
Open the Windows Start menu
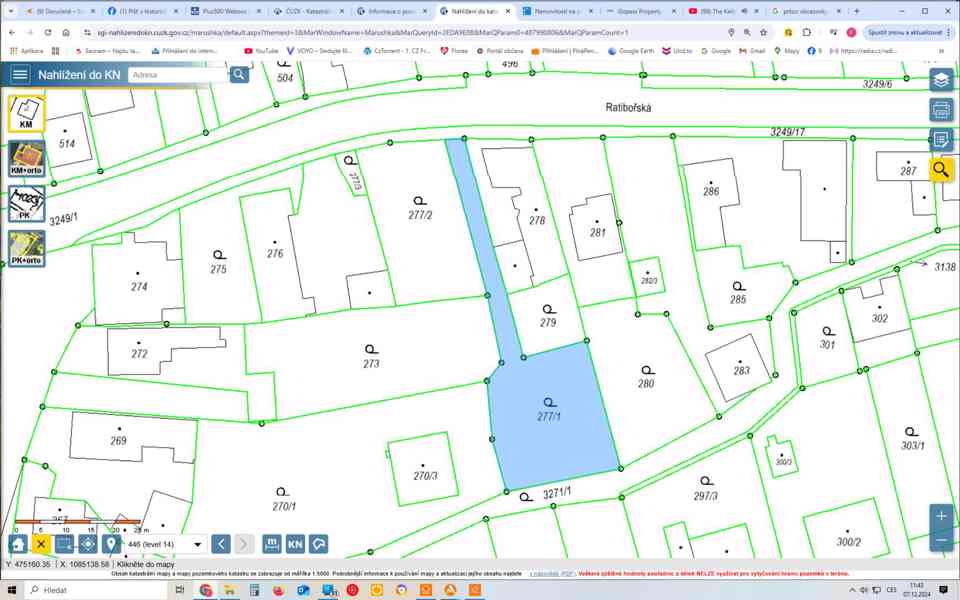click(12, 590)
